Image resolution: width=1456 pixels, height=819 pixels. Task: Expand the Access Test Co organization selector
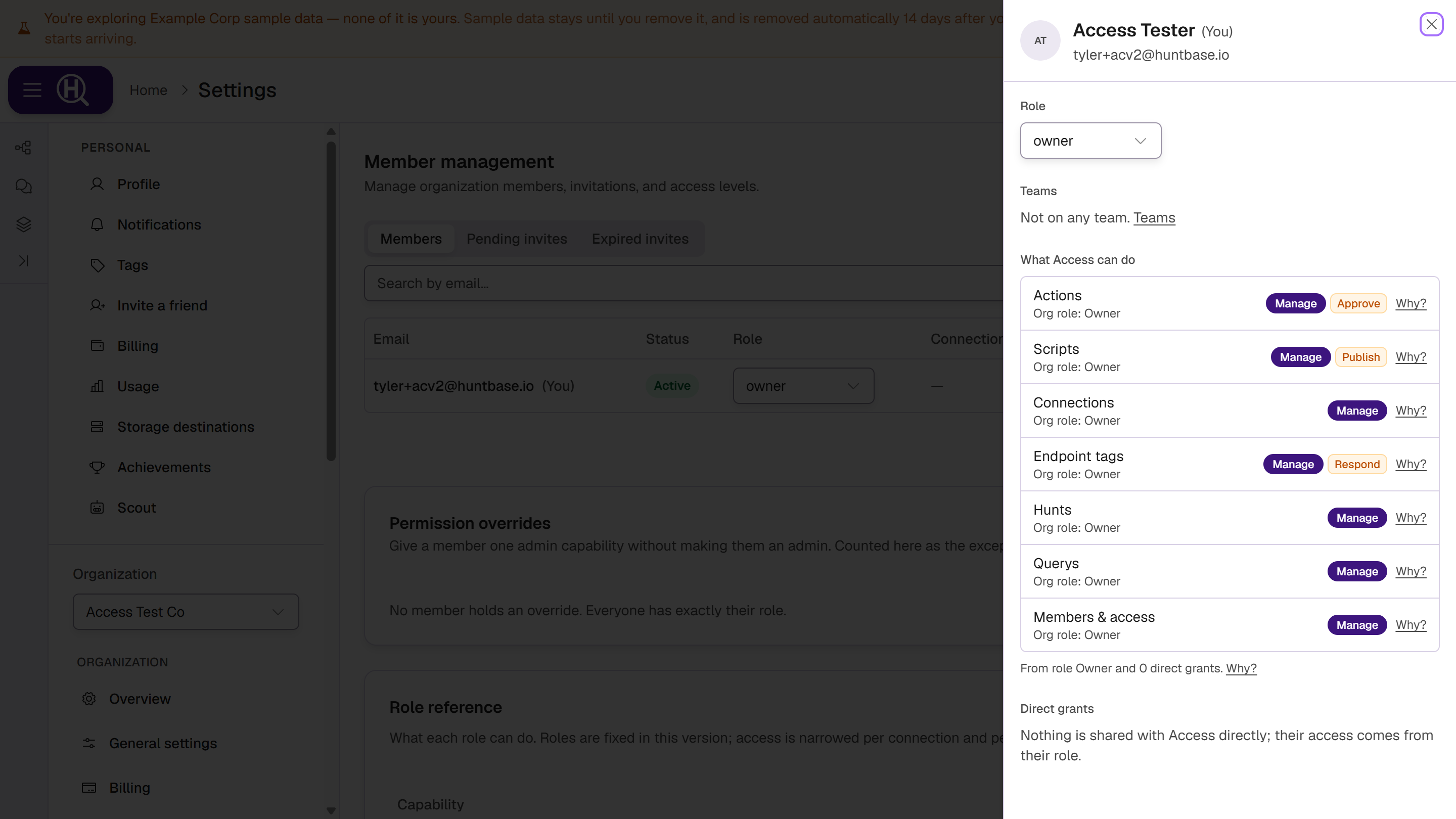point(186,612)
